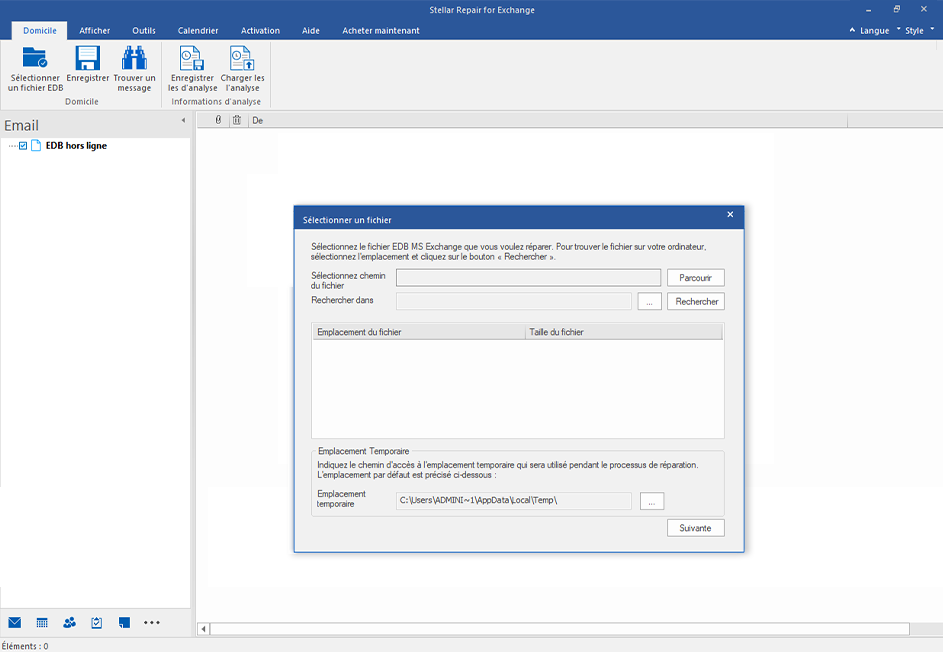Viewport: 943px width, 652px height.
Task: Click Enregistrer les d'analyse icon
Action: [x=192, y=58]
